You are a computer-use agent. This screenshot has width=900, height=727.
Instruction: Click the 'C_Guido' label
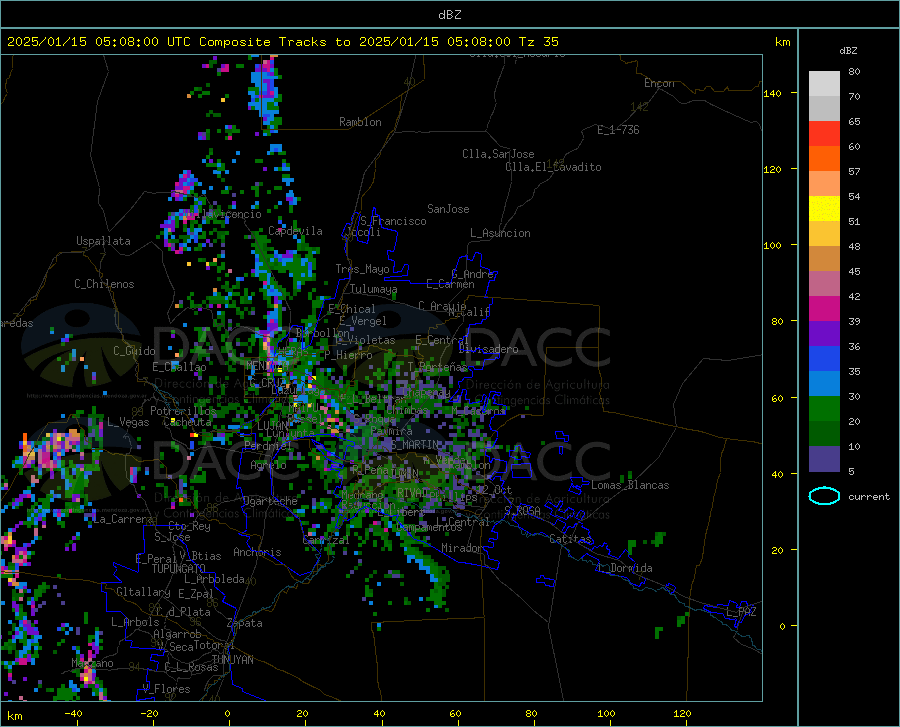tap(134, 351)
